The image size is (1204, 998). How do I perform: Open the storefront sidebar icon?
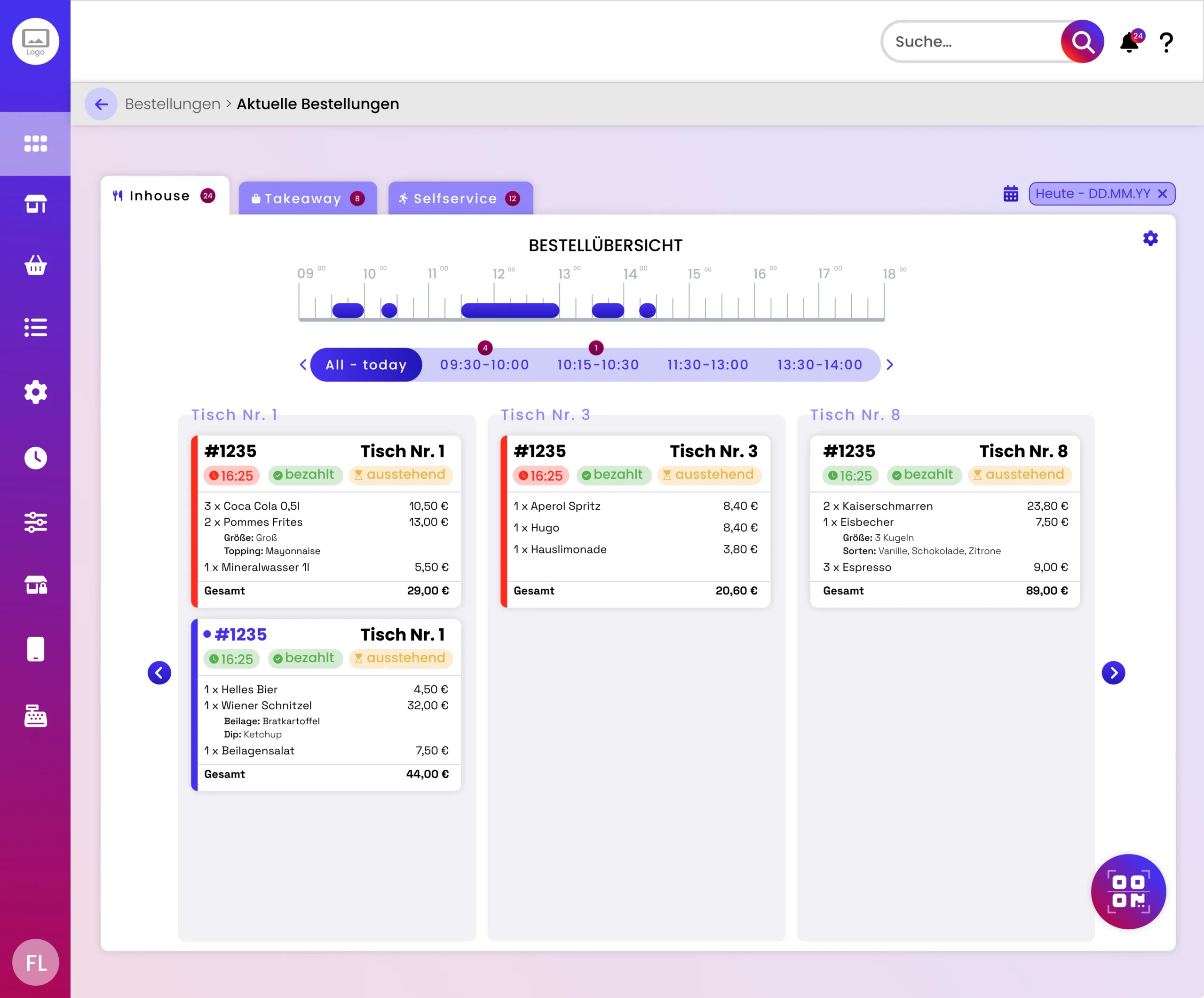[x=36, y=204]
